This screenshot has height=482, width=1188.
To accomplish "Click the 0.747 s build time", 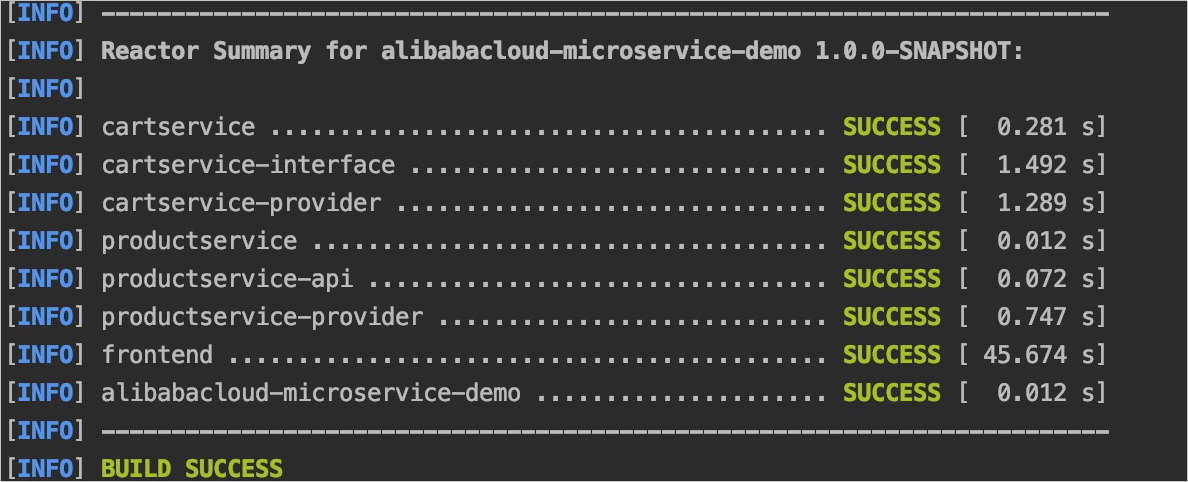I will tap(1046, 318).
